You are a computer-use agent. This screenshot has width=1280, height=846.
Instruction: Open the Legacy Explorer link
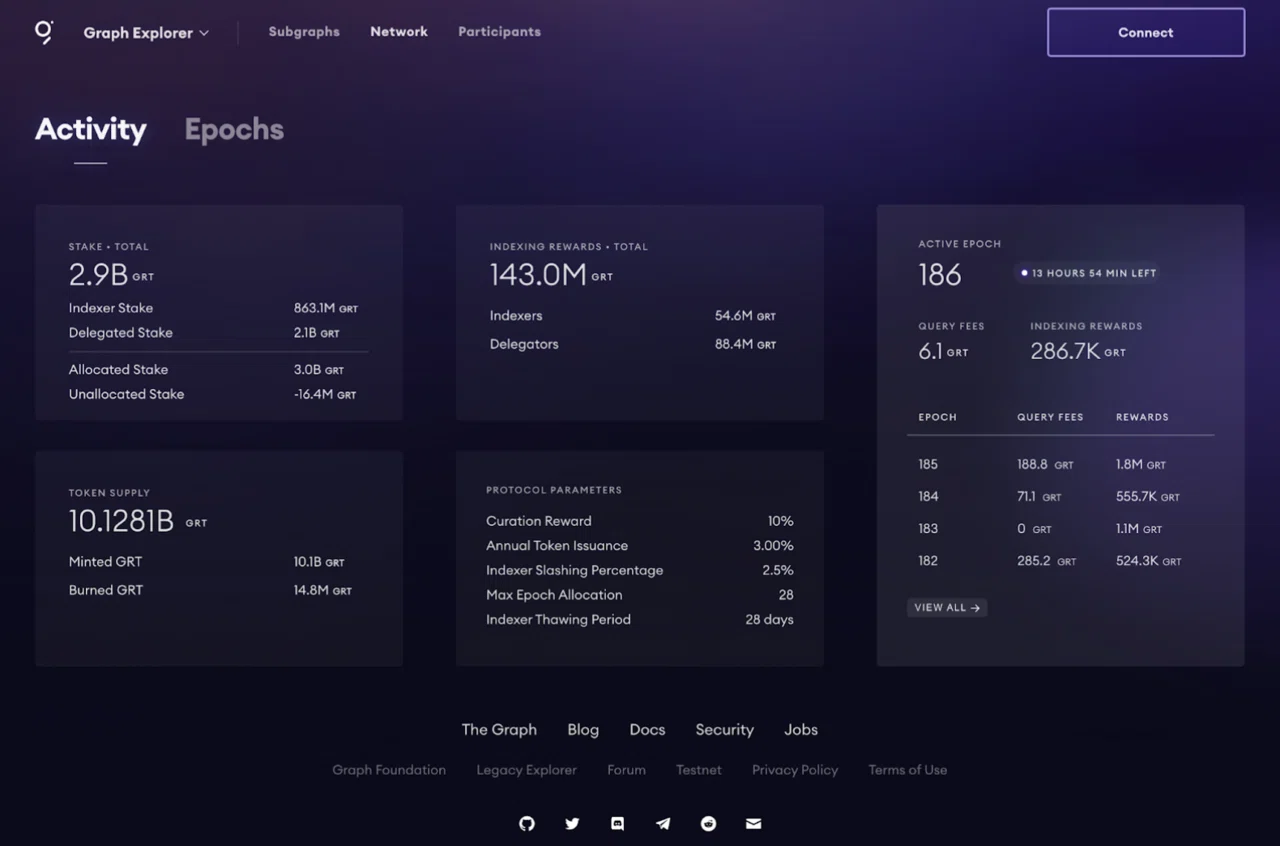pyautogui.click(x=527, y=770)
